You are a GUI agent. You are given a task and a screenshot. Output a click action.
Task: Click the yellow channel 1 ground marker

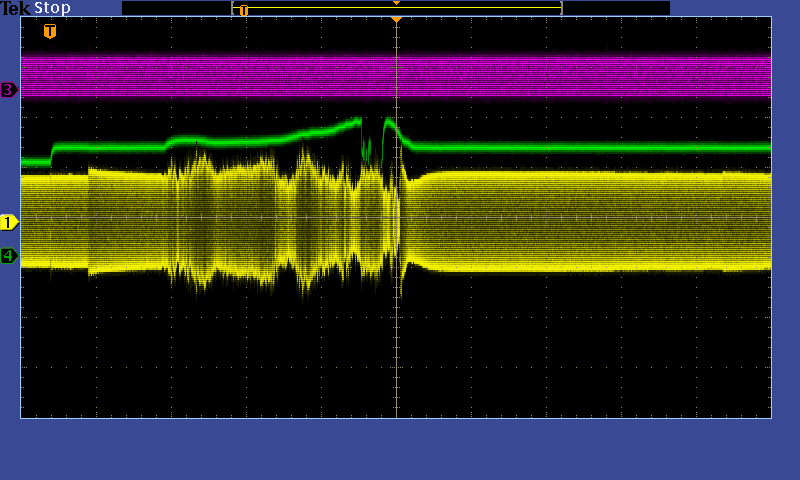(9, 222)
